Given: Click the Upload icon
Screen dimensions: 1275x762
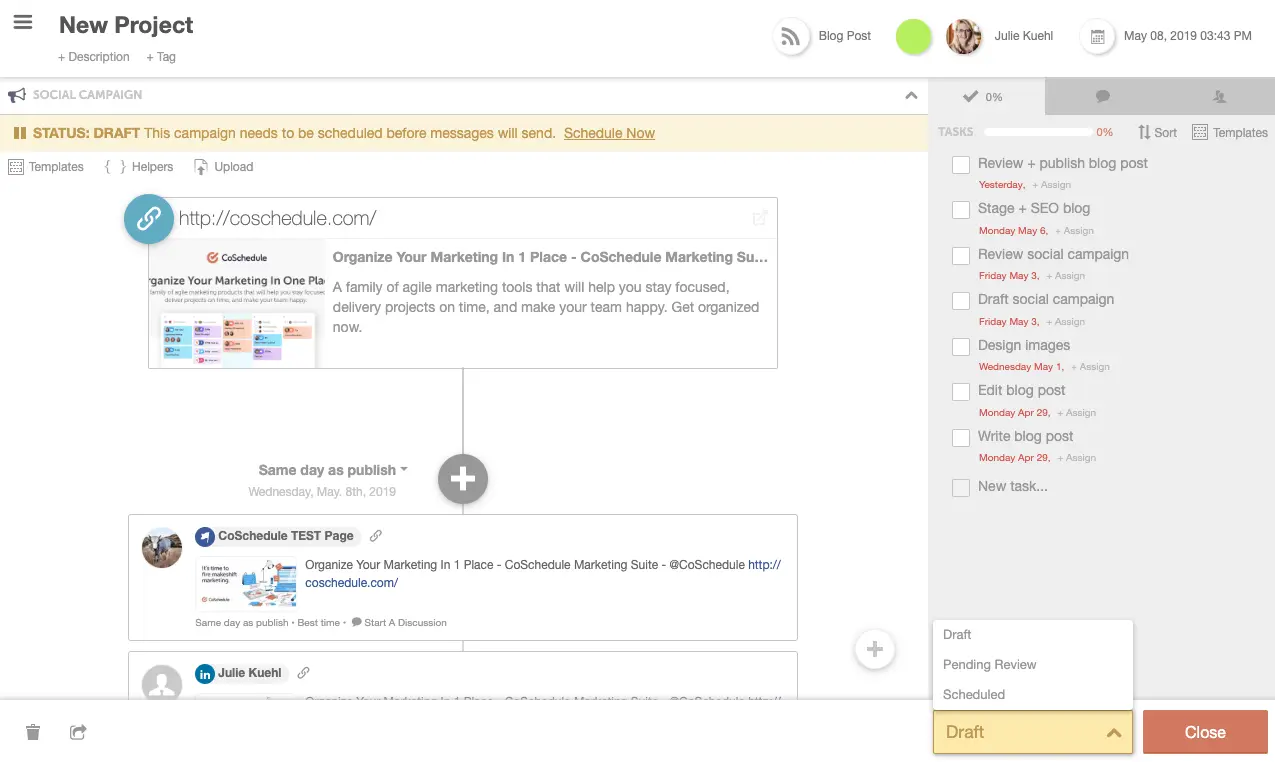Looking at the screenshot, I should pyautogui.click(x=201, y=167).
